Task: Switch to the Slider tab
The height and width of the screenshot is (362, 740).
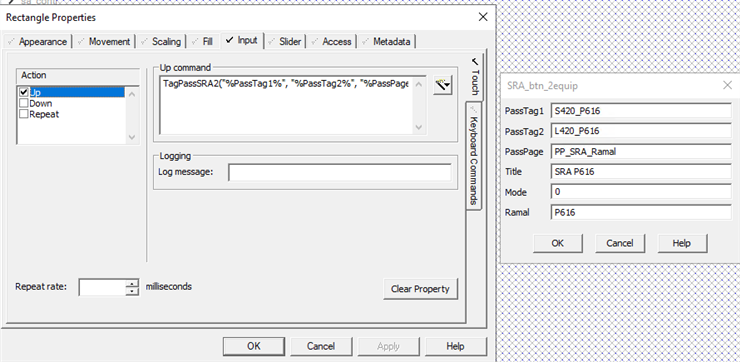Action: coord(285,42)
